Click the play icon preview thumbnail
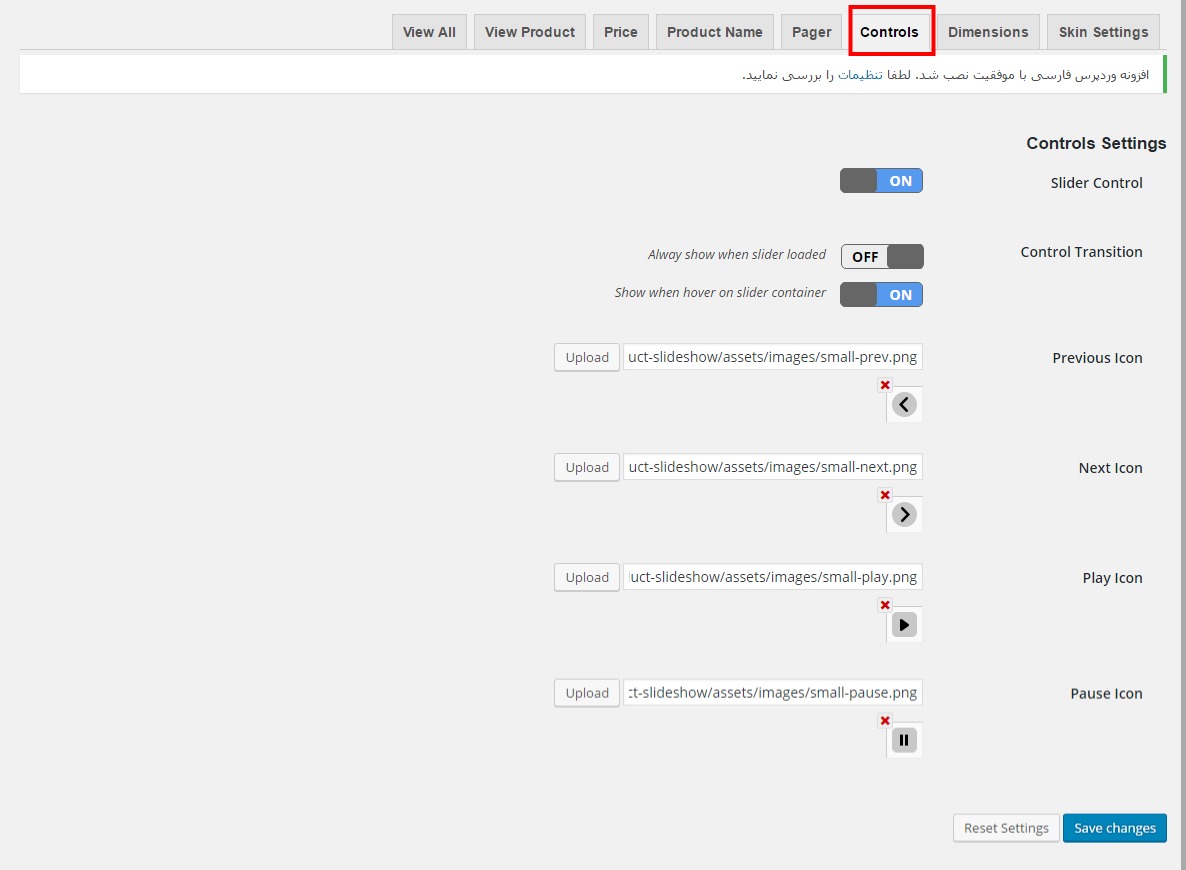The image size is (1186, 870). click(904, 625)
